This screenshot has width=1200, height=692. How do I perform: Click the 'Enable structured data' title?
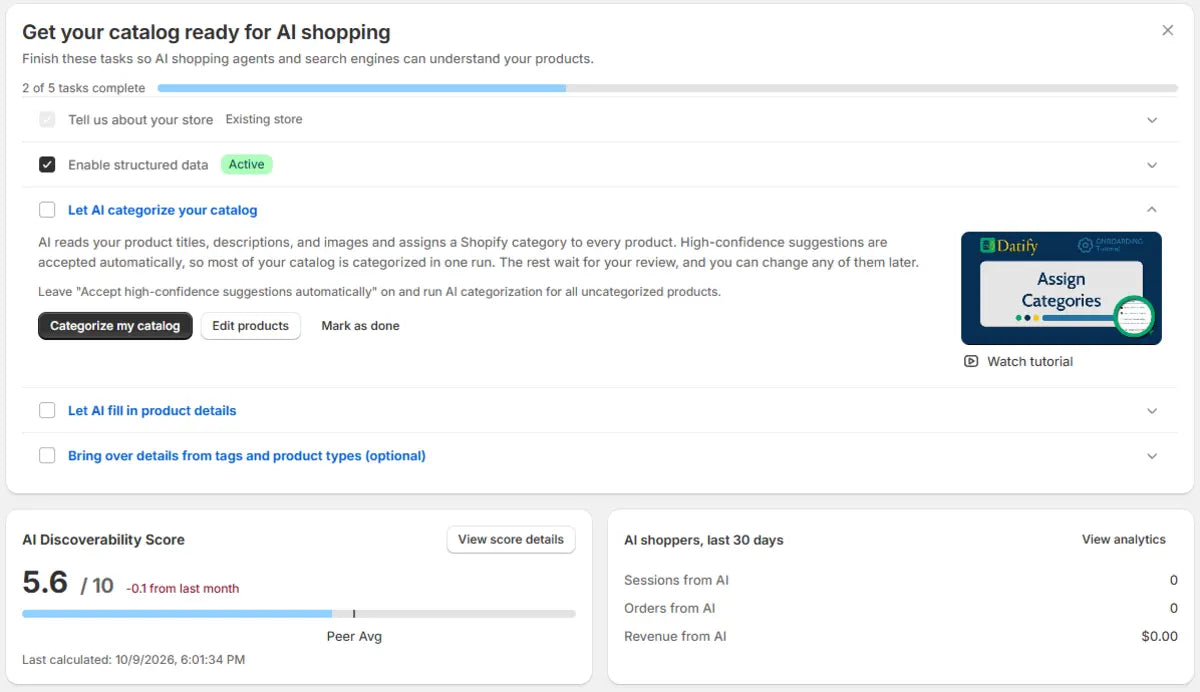138,165
